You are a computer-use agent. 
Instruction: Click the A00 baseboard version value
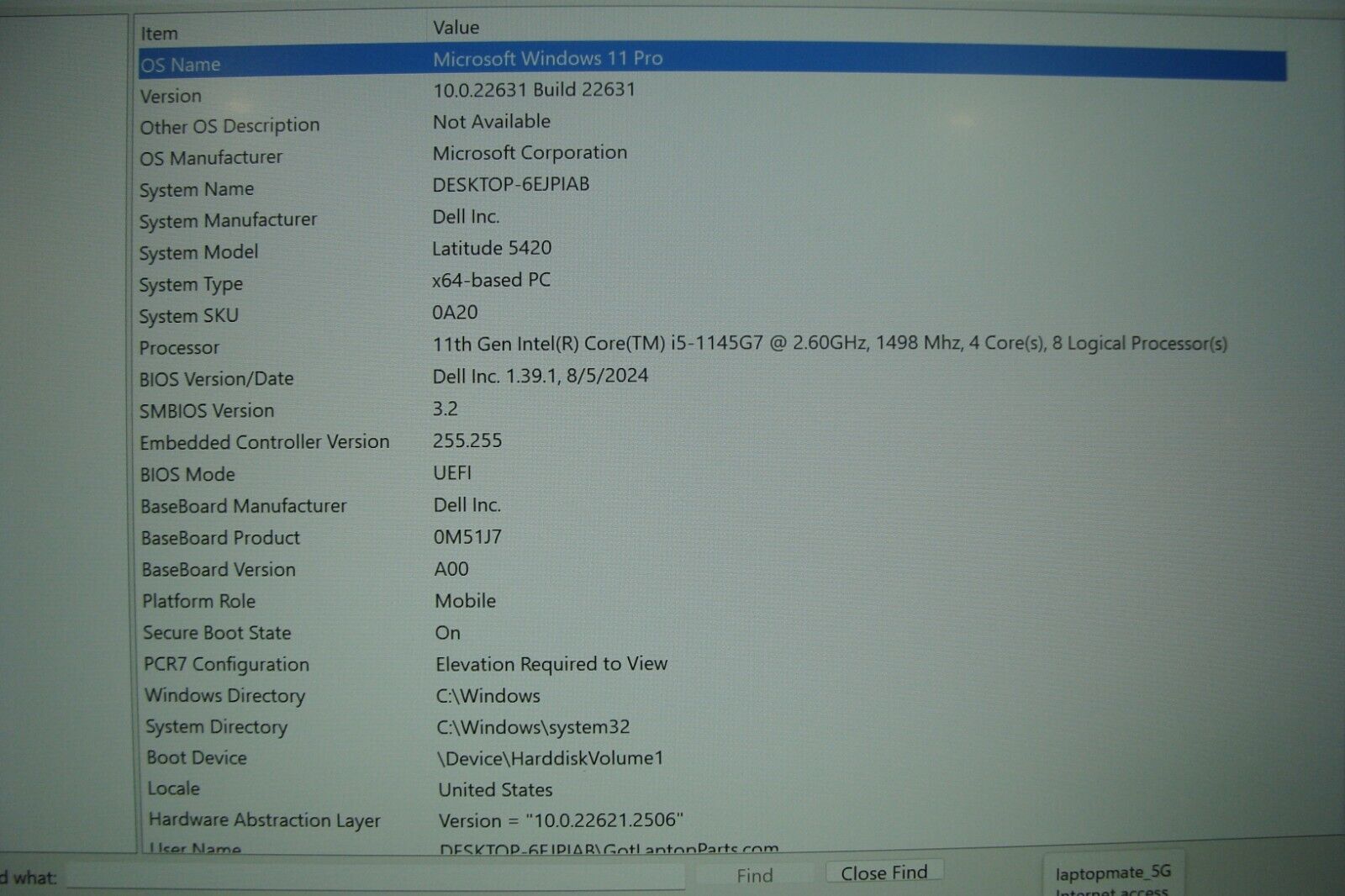[x=451, y=569]
